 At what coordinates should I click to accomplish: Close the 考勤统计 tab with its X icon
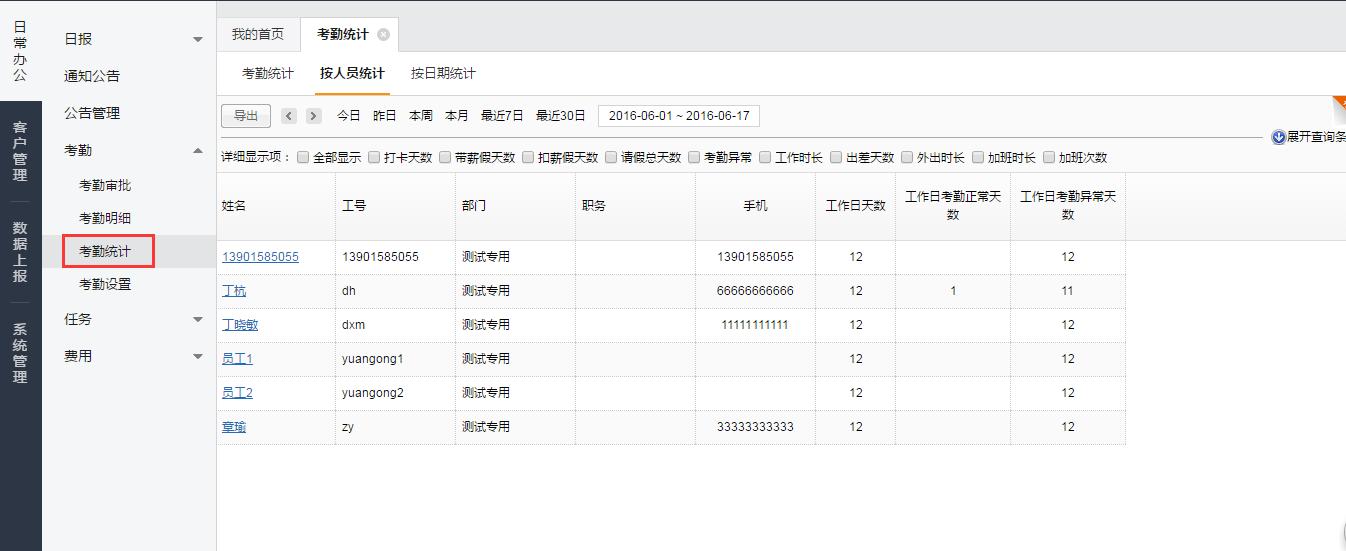pyautogui.click(x=383, y=35)
